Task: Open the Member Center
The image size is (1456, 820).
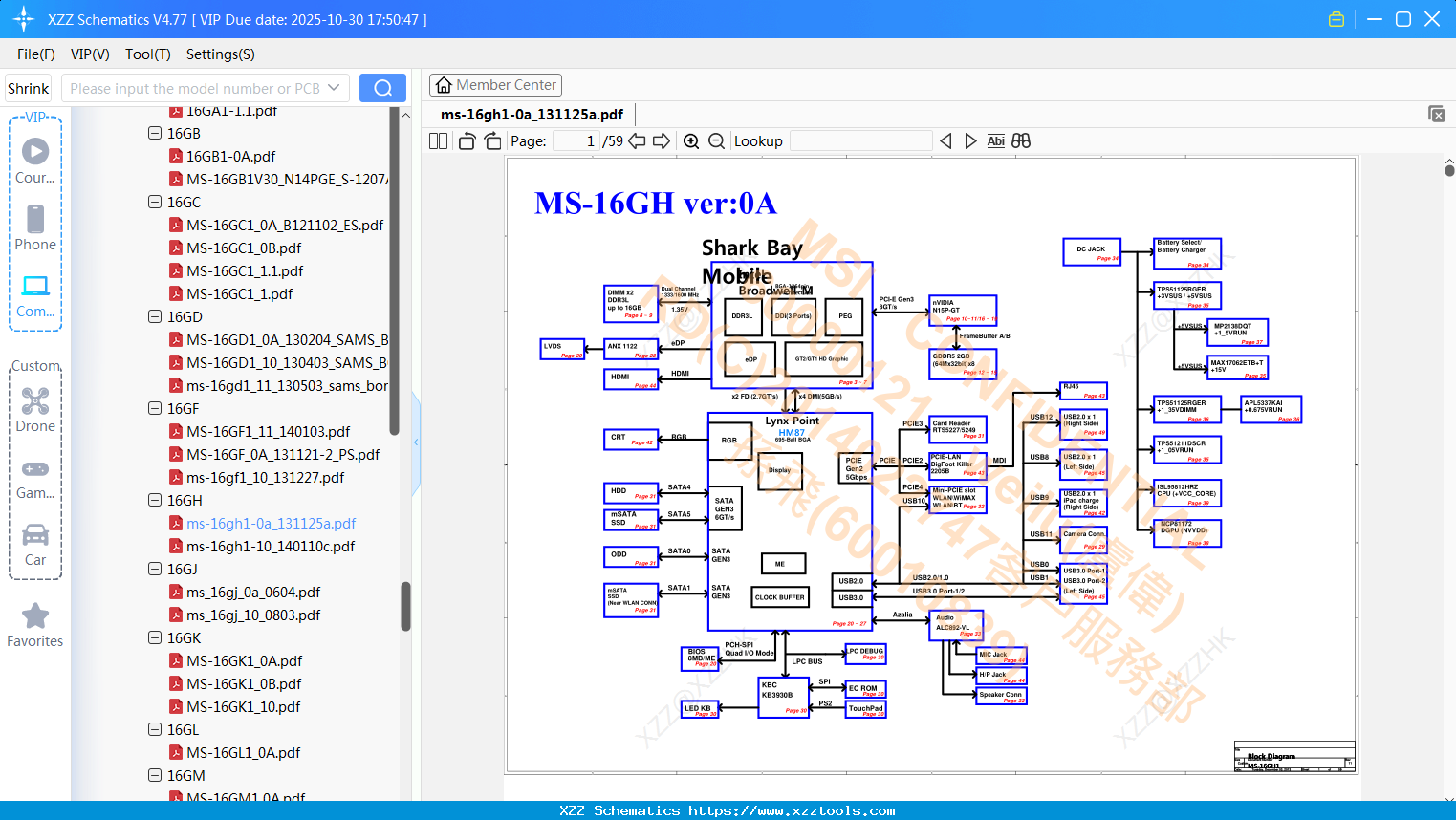Action: [x=495, y=85]
